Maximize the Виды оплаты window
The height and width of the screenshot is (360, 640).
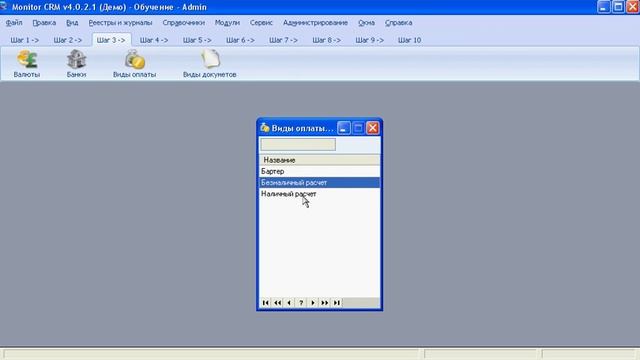[358, 128]
